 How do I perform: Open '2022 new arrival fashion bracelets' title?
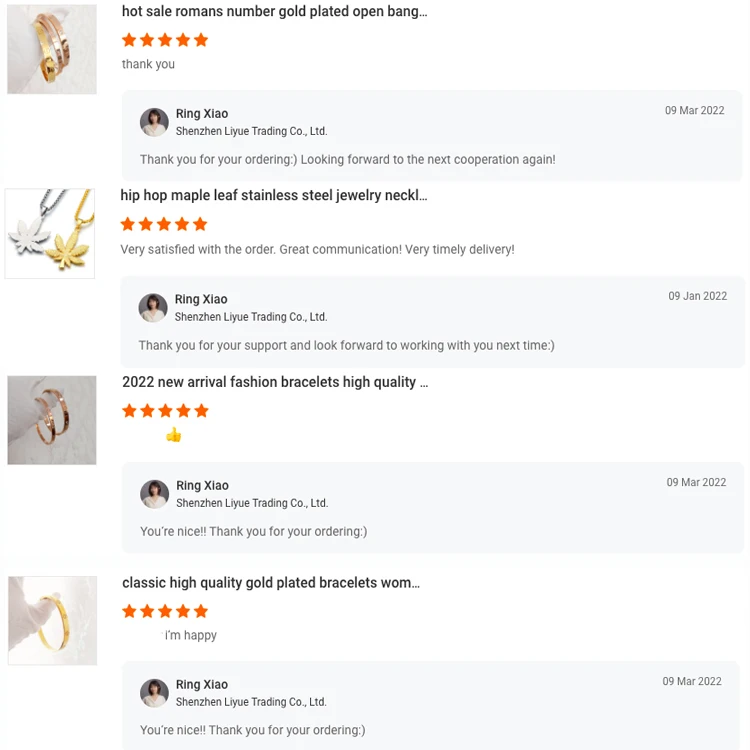point(275,382)
